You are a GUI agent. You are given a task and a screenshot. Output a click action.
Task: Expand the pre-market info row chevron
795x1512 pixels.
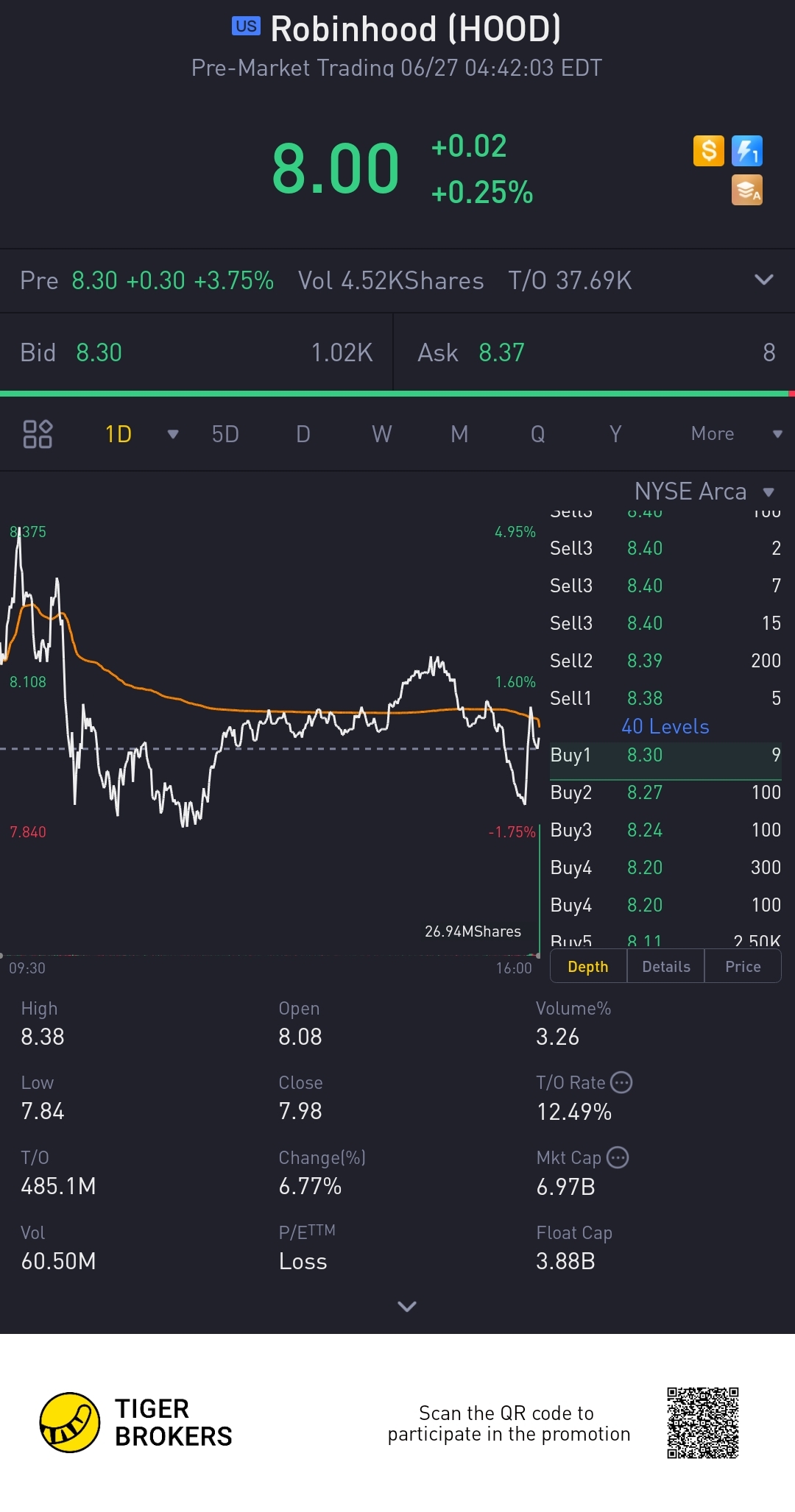[764, 280]
